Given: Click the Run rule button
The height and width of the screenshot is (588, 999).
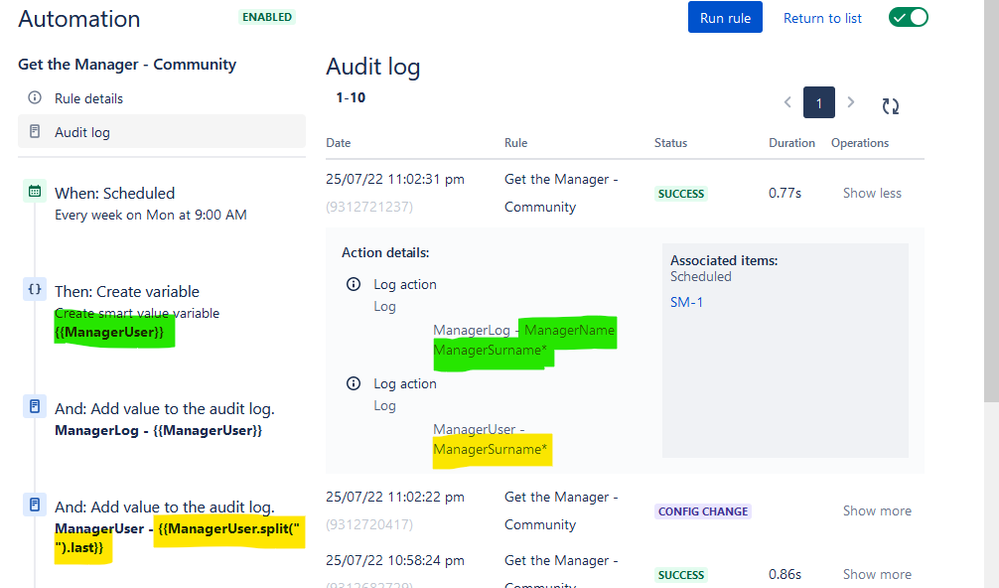Looking at the screenshot, I should pos(725,18).
